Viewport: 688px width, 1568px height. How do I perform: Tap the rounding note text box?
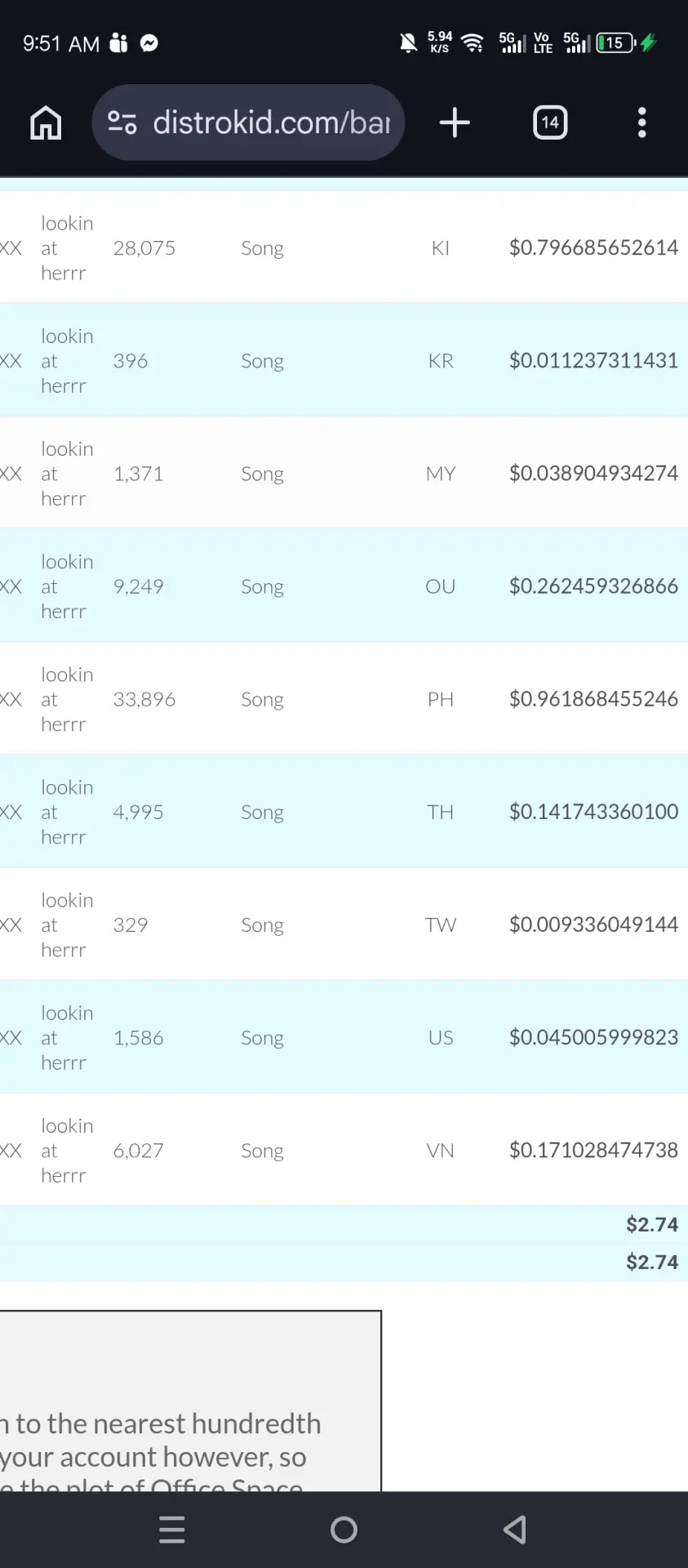click(190, 1401)
